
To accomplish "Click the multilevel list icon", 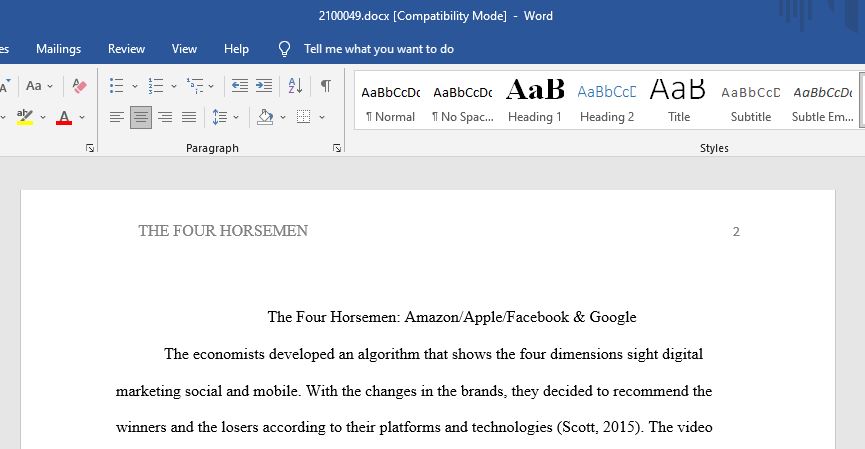I will click(x=195, y=85).
